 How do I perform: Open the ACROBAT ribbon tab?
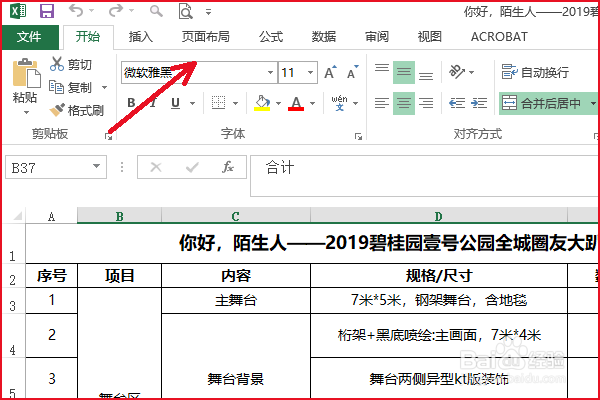tap(499, 37)
